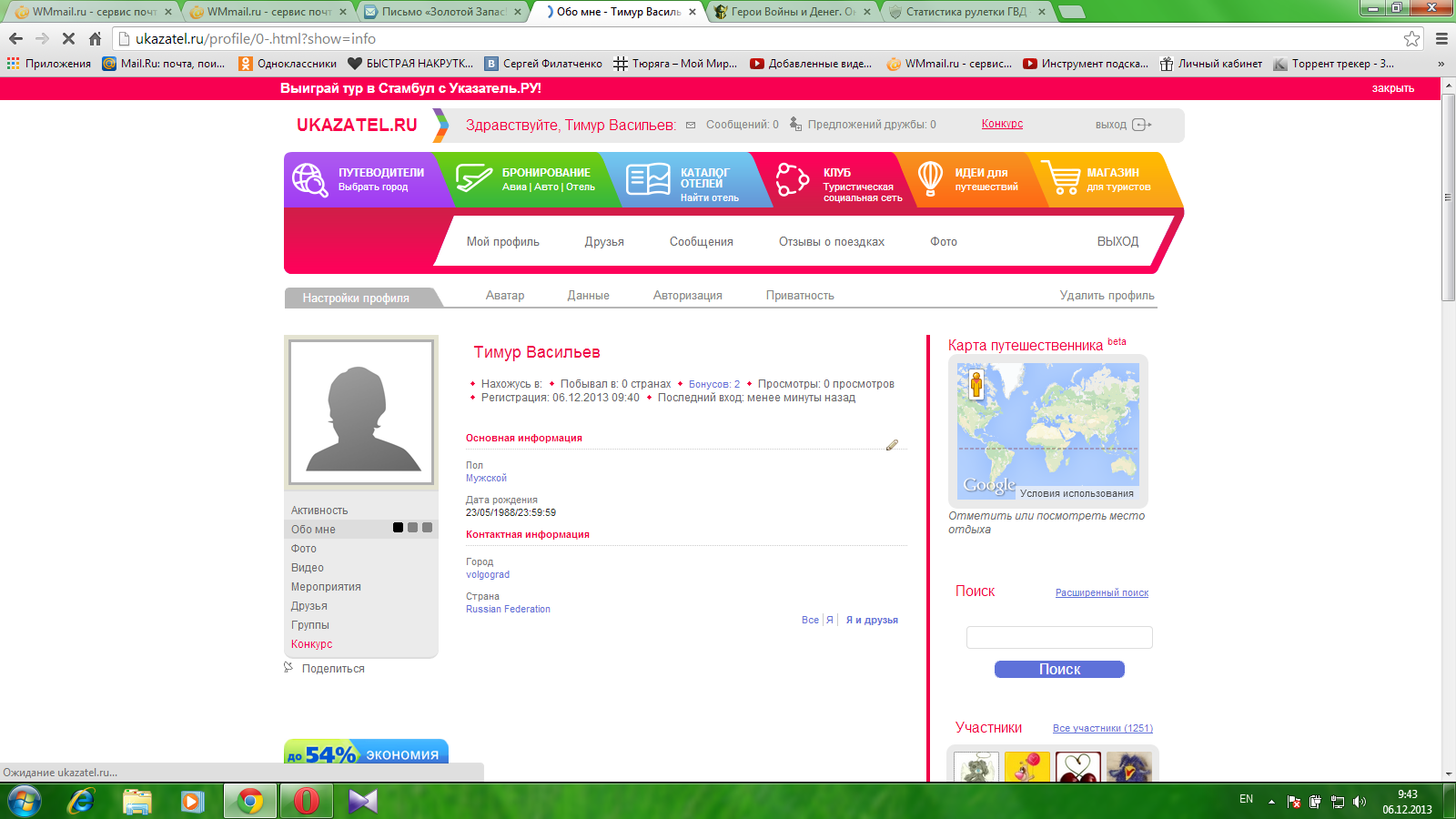1456x819 pixels.
Task: Open the Фото item in the pink menu
Action: 944,242
